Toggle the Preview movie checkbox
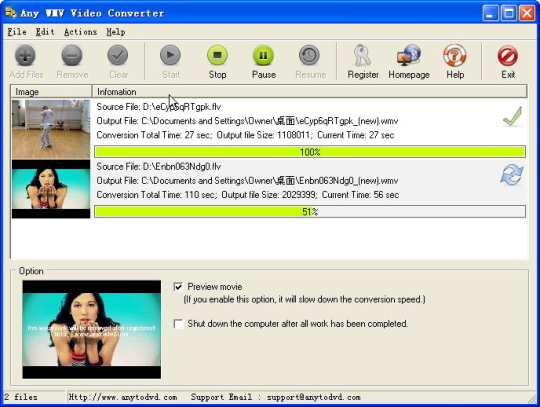This screenshot has width=540, height=407. pos(178,286)
